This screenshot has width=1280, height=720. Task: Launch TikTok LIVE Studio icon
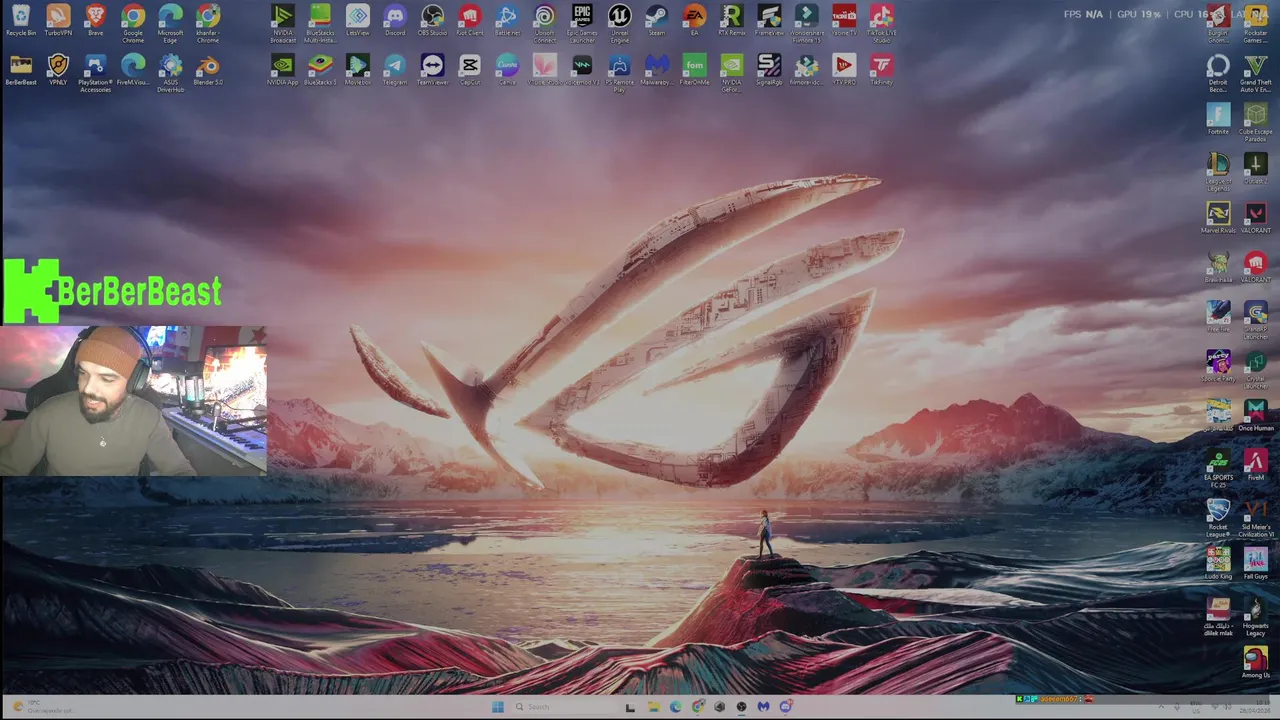(x=881, y=24)
